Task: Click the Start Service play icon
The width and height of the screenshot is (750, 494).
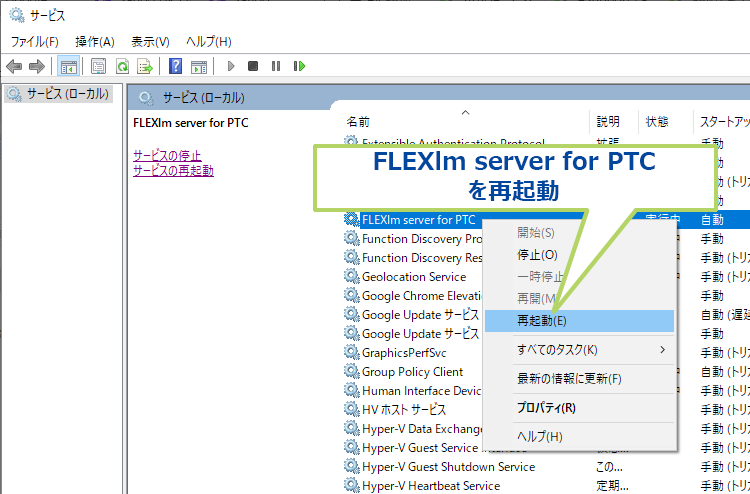Action: pos(231,66)
